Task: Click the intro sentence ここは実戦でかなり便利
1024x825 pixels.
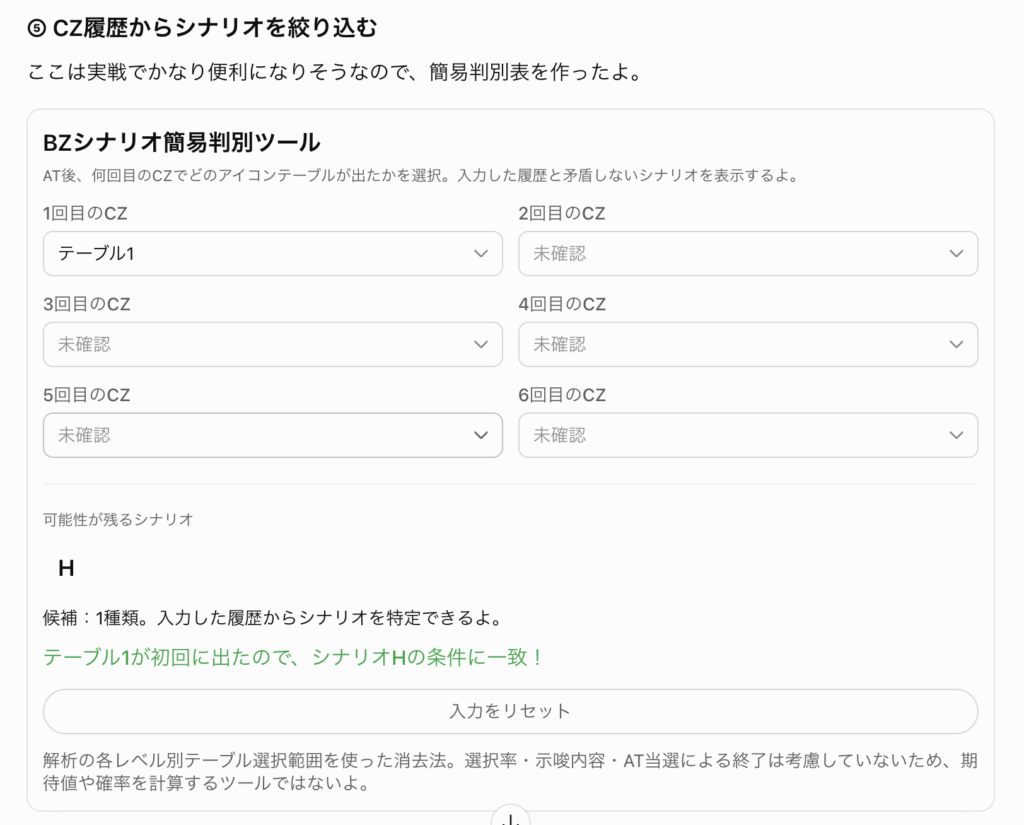Action: (x=335, y=72)
